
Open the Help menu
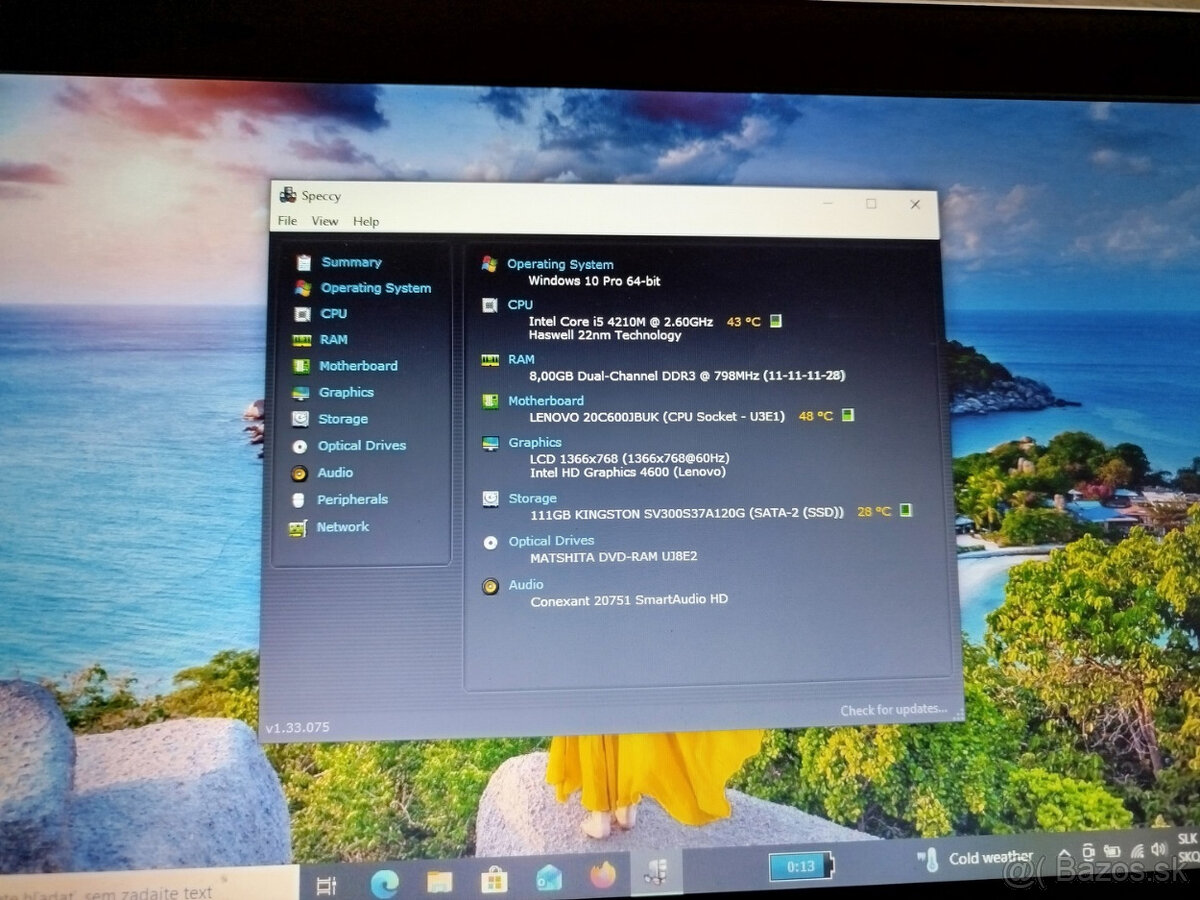click(365, 221)
